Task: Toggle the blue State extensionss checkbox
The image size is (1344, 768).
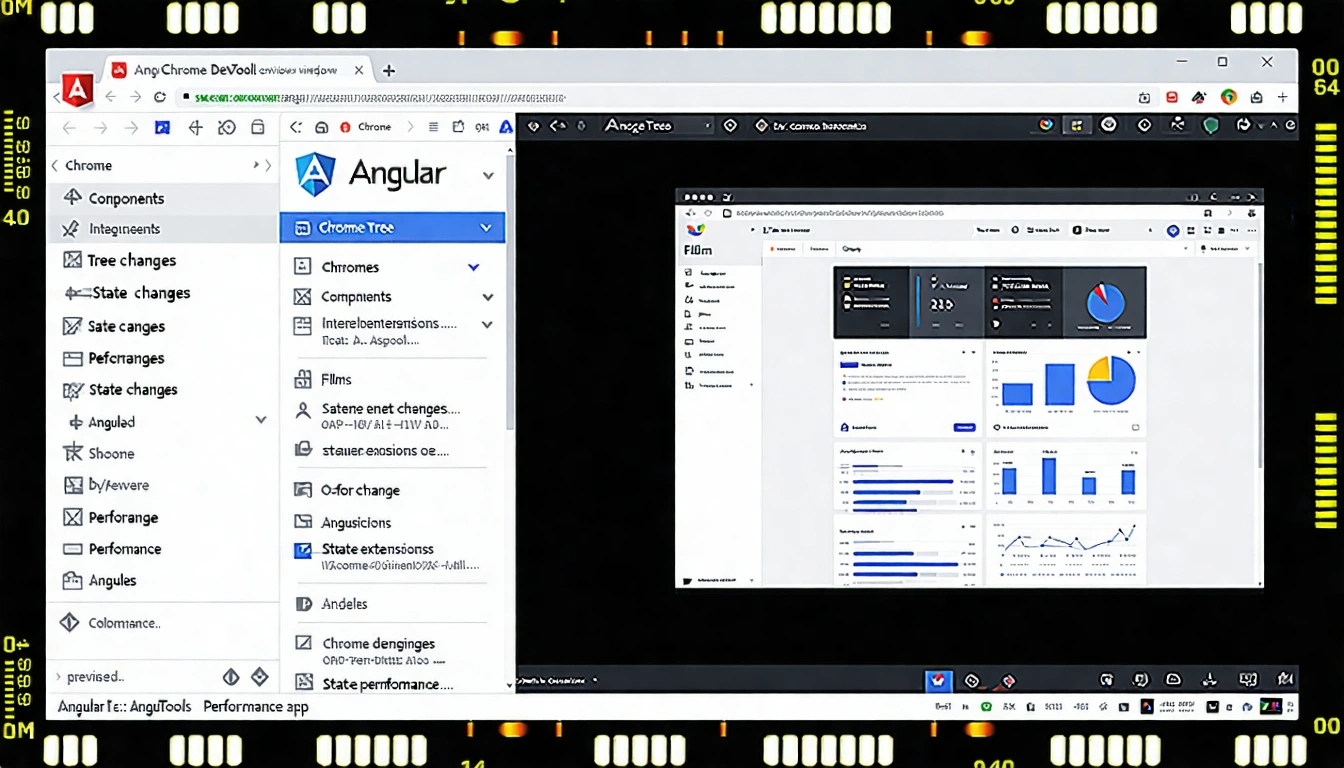Action: click(x=303, y=549)
